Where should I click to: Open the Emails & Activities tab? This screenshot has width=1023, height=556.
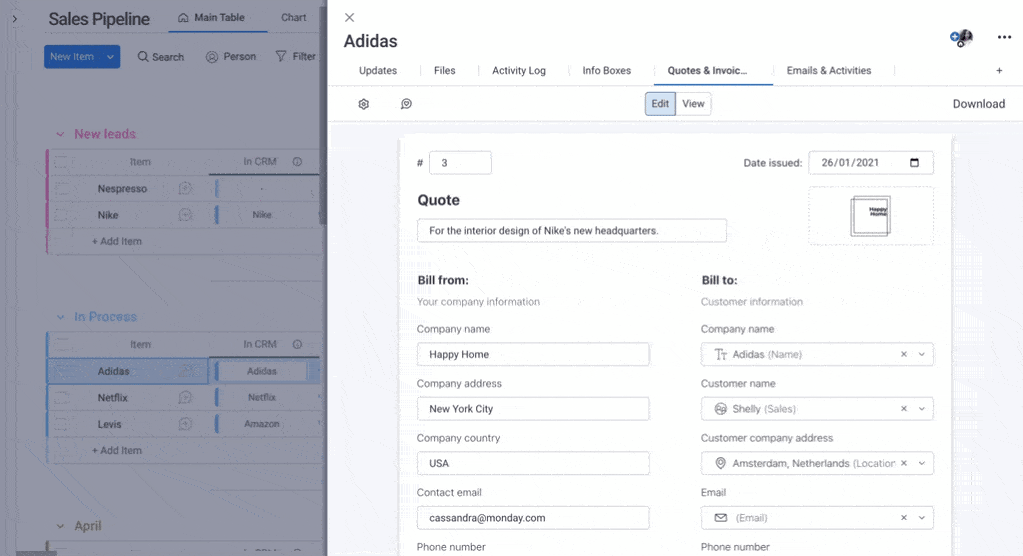(x=829, y=70)
